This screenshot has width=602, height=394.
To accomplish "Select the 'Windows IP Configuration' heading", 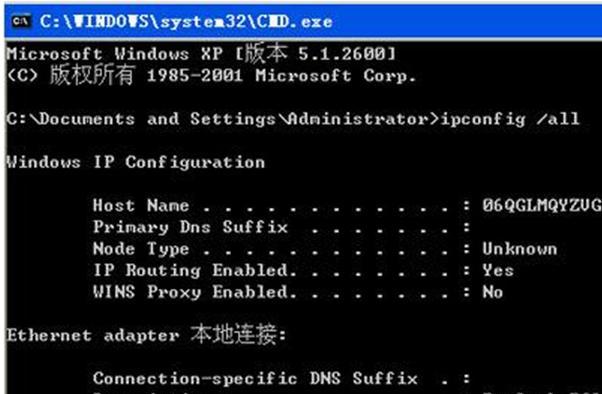I will 136,162.
